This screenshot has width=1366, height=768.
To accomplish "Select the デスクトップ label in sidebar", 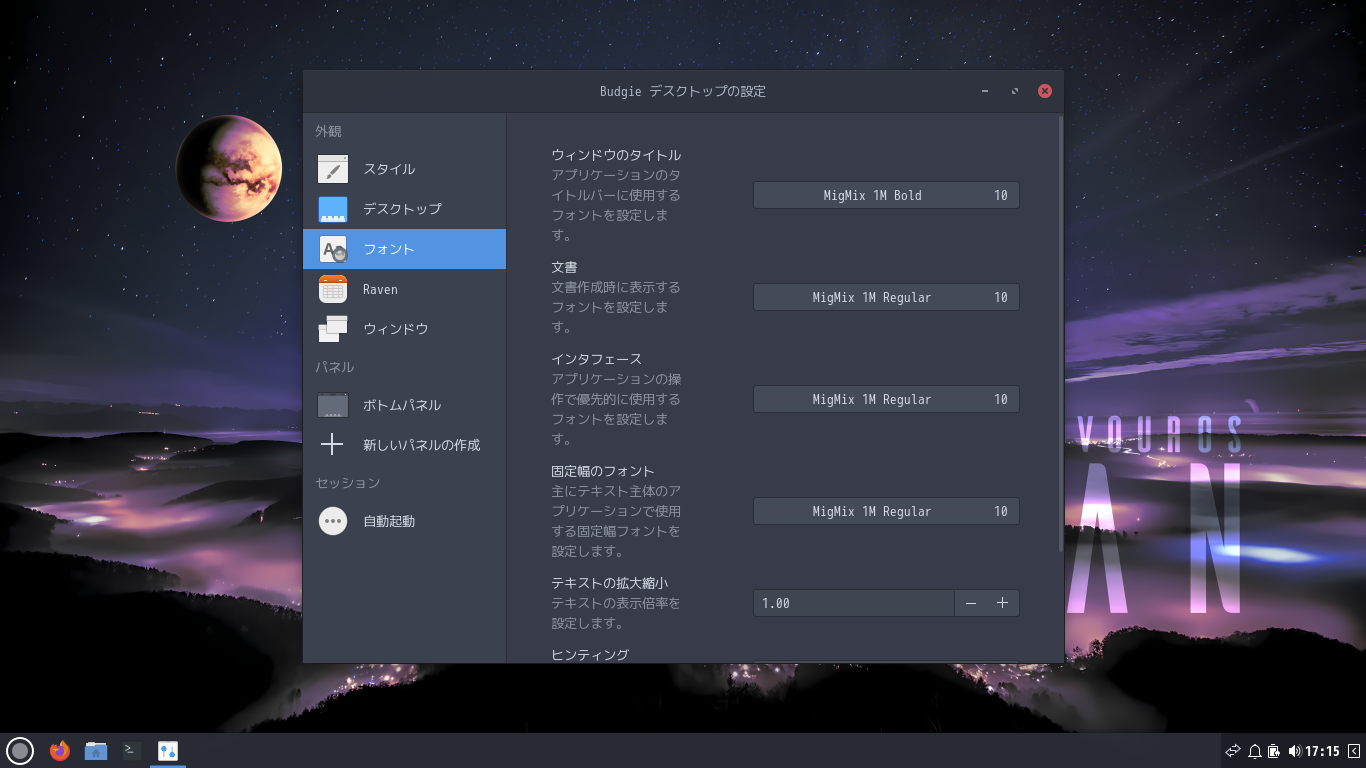I will point(402,209).
